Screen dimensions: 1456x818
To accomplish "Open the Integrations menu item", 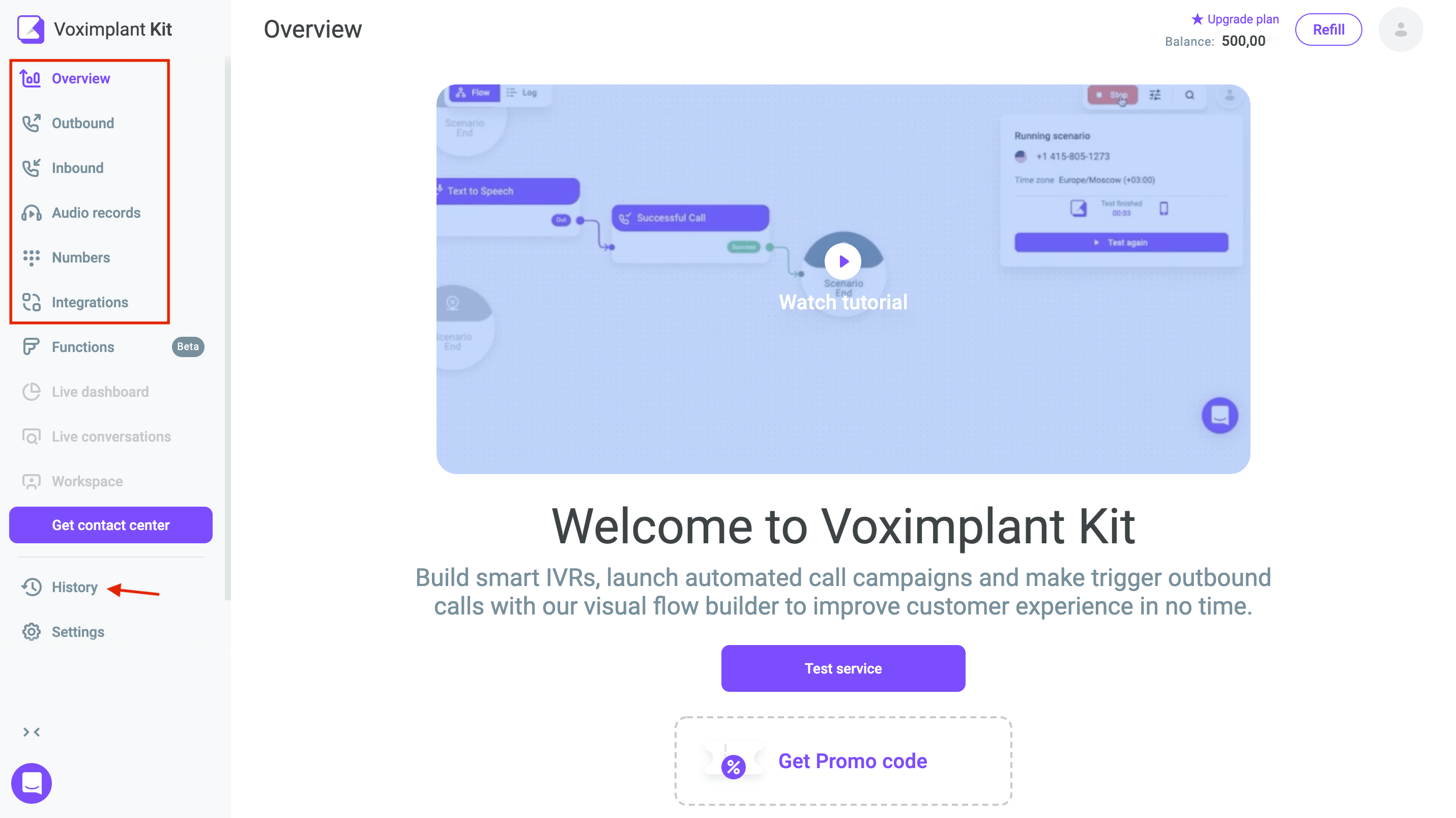I will click(90, 303).
